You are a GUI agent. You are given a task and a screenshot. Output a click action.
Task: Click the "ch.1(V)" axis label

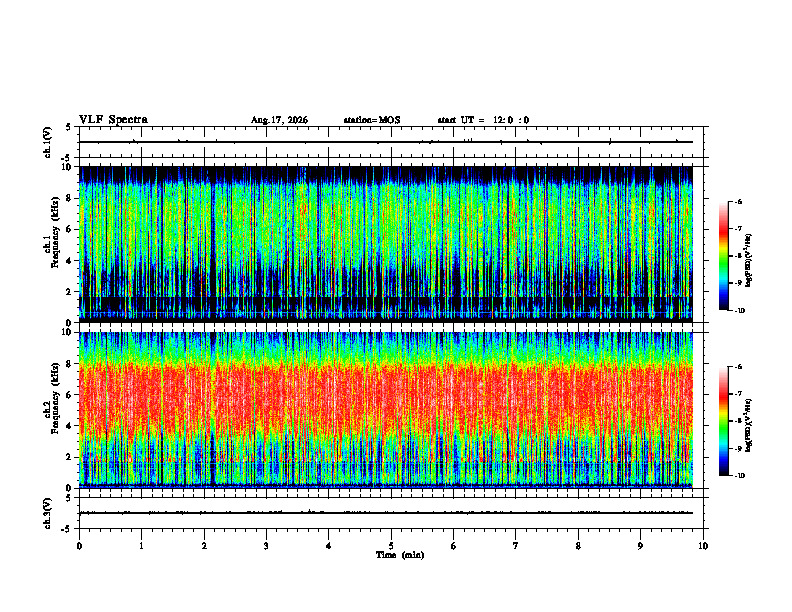pos(47,142)
